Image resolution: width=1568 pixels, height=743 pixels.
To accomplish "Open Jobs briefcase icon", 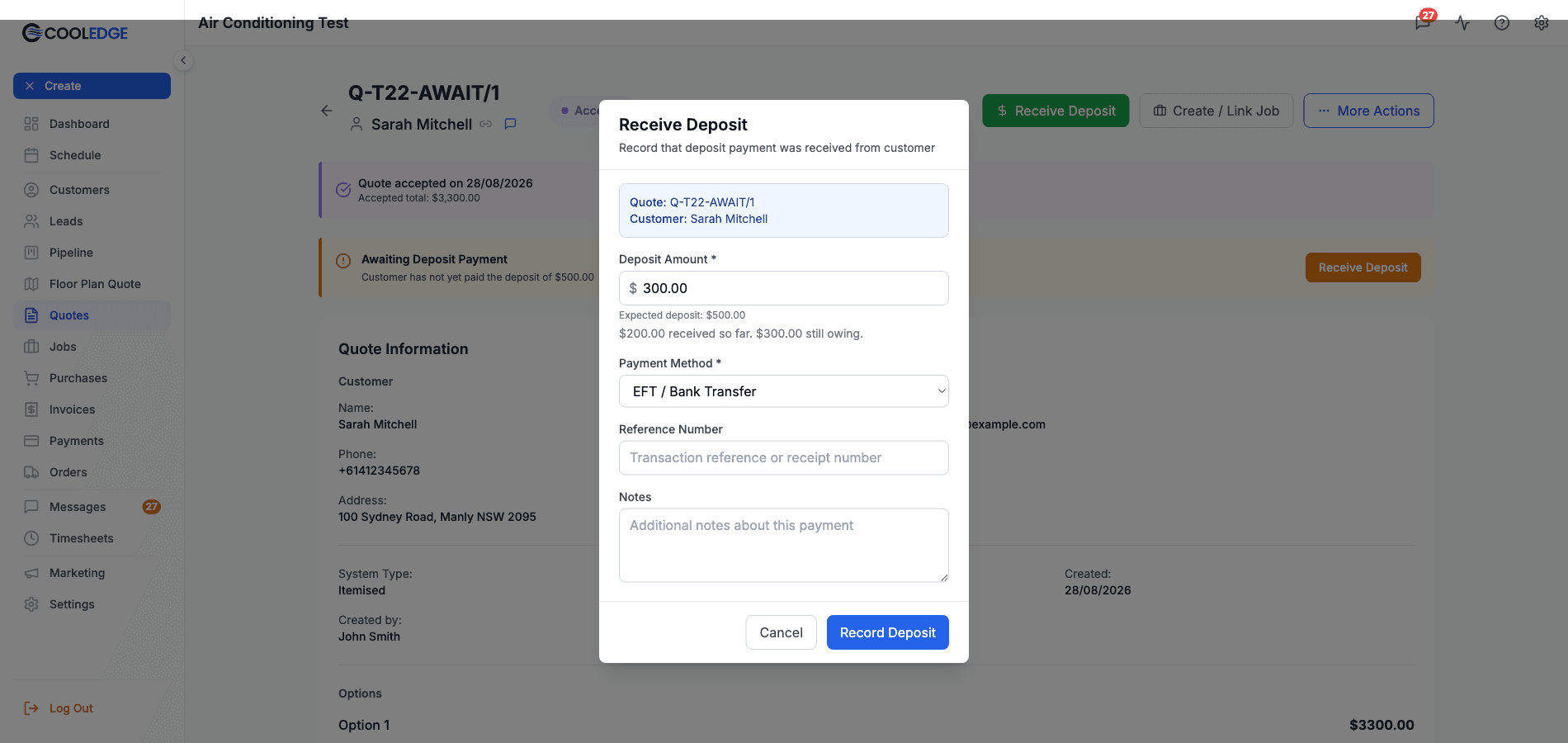I will [31, 347].
